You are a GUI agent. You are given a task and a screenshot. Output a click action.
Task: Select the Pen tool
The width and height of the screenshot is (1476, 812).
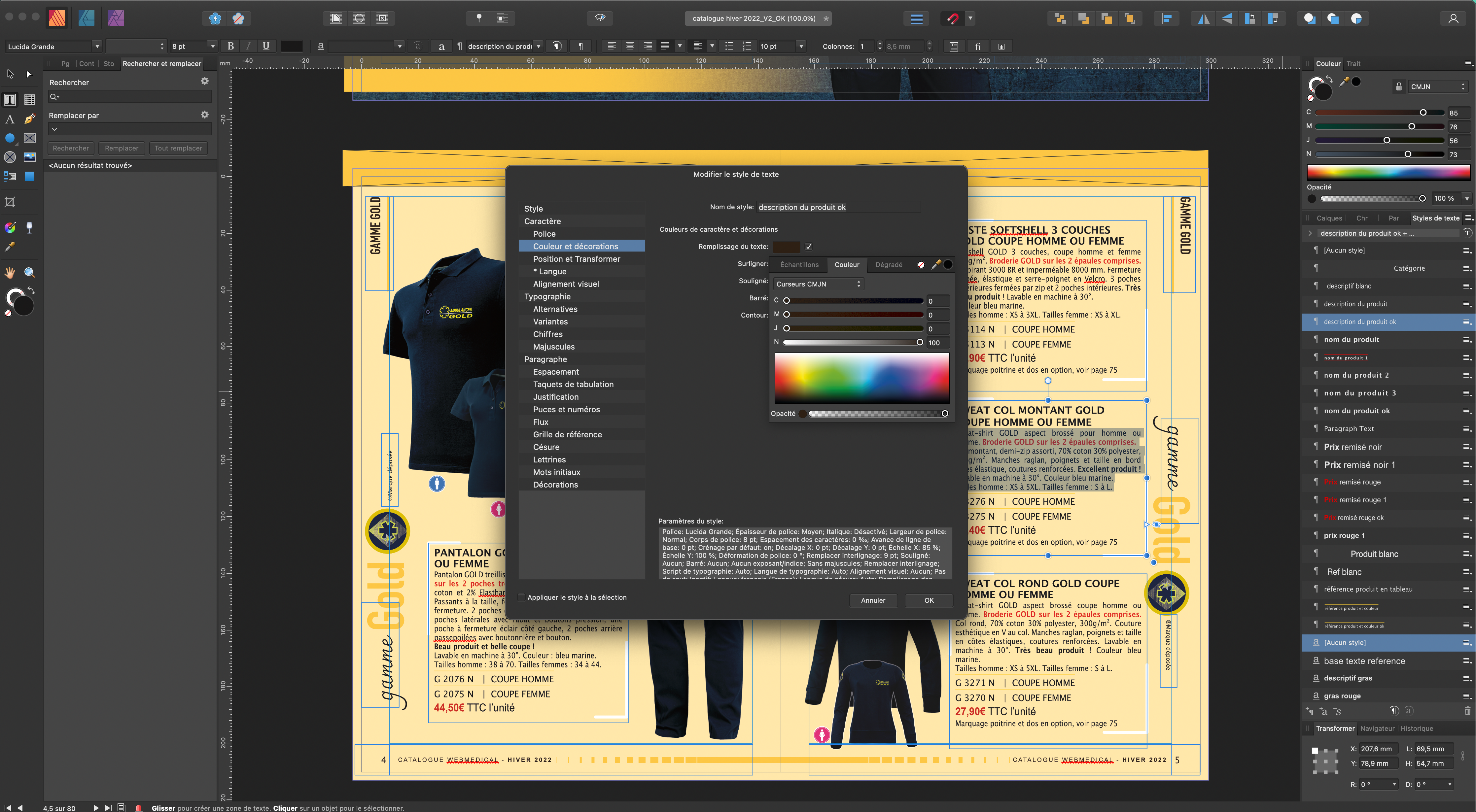pyautogui.click(x=30, y=119)
